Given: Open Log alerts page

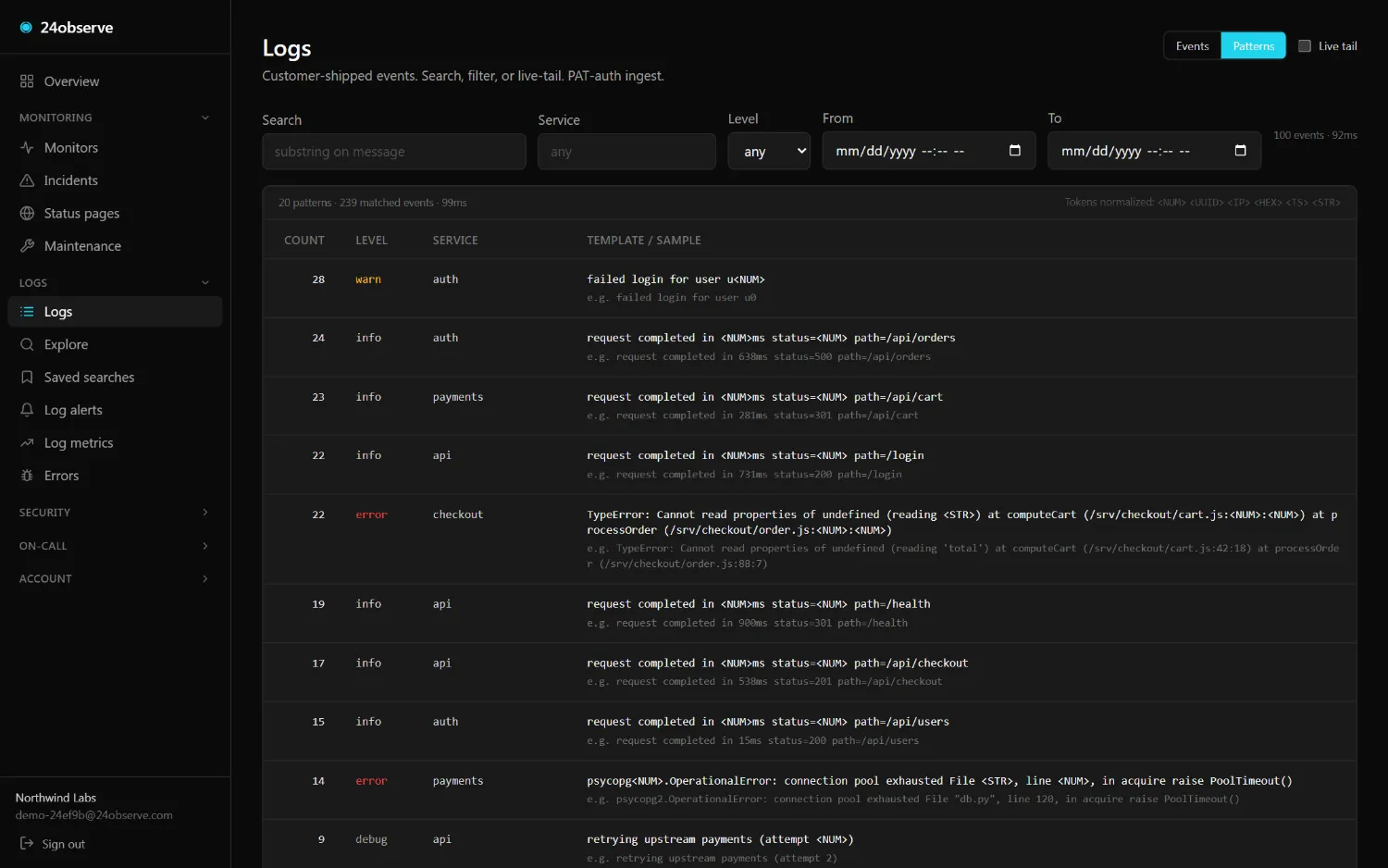Looking at the screenshot, I should (115, 410).
